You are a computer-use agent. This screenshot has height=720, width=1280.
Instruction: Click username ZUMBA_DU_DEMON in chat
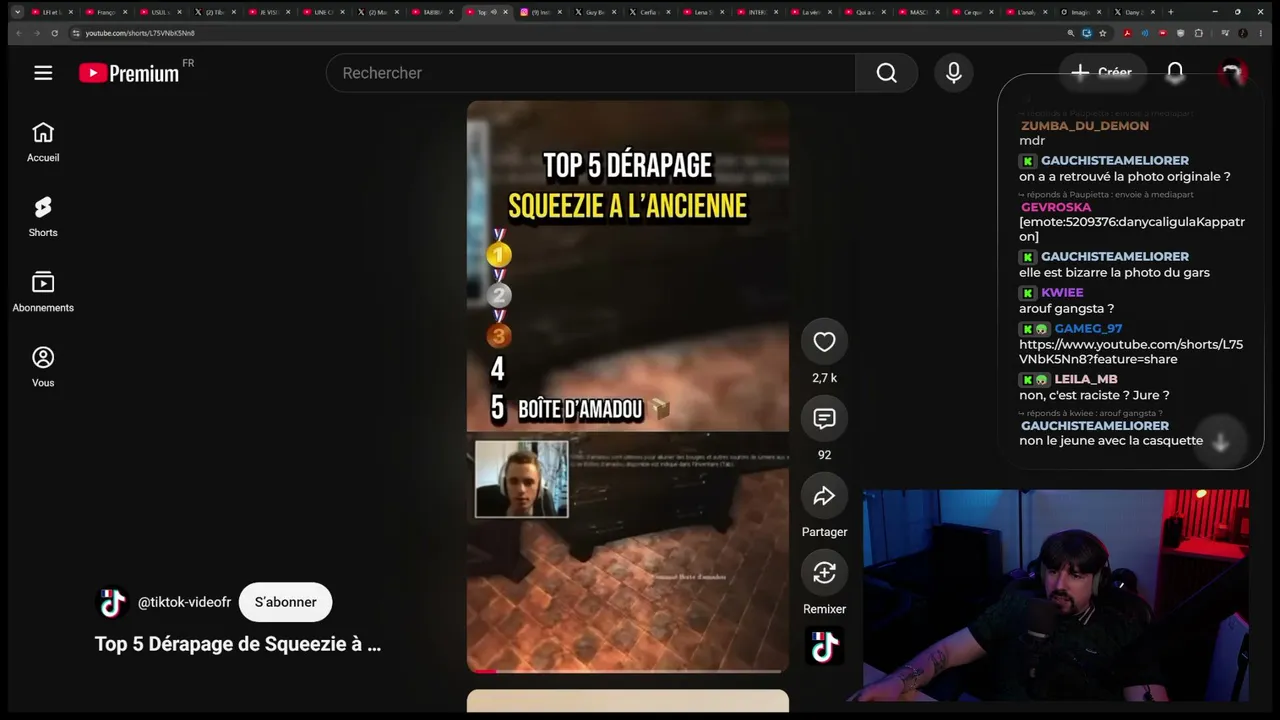tap(1085, 126)
